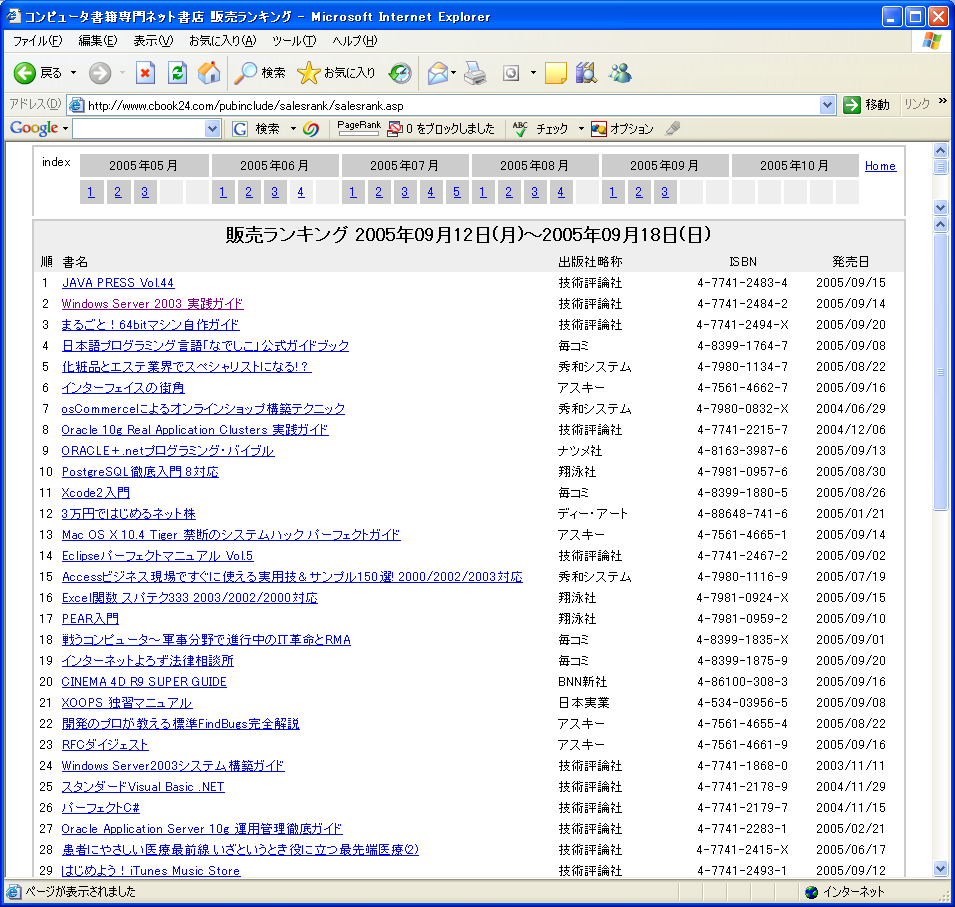Open the Mail button dropdown arrow
Image resolution: width=955 pixels, height=907 pixels.
point(454,74)
